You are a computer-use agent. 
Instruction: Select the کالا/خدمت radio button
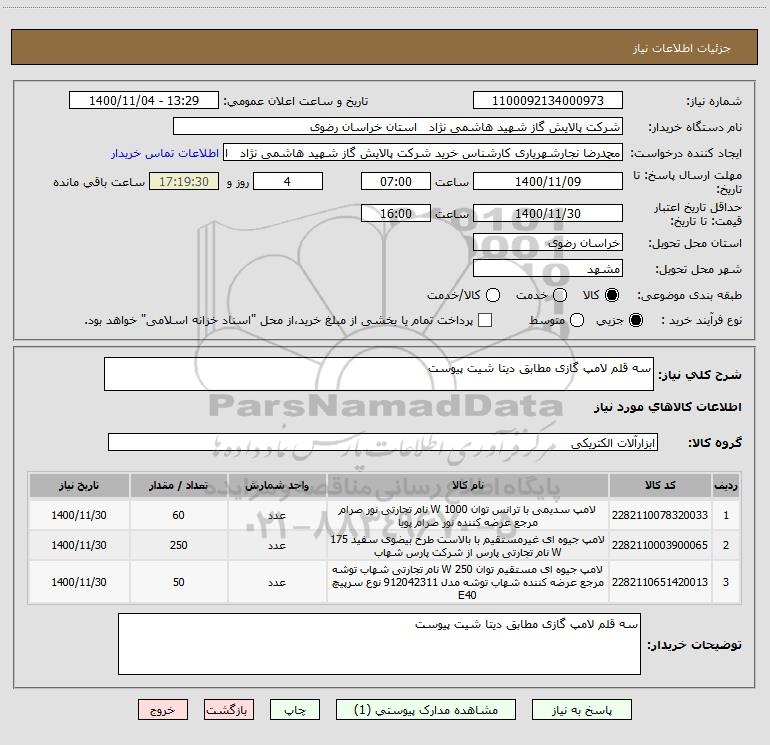tap(493, 295)
